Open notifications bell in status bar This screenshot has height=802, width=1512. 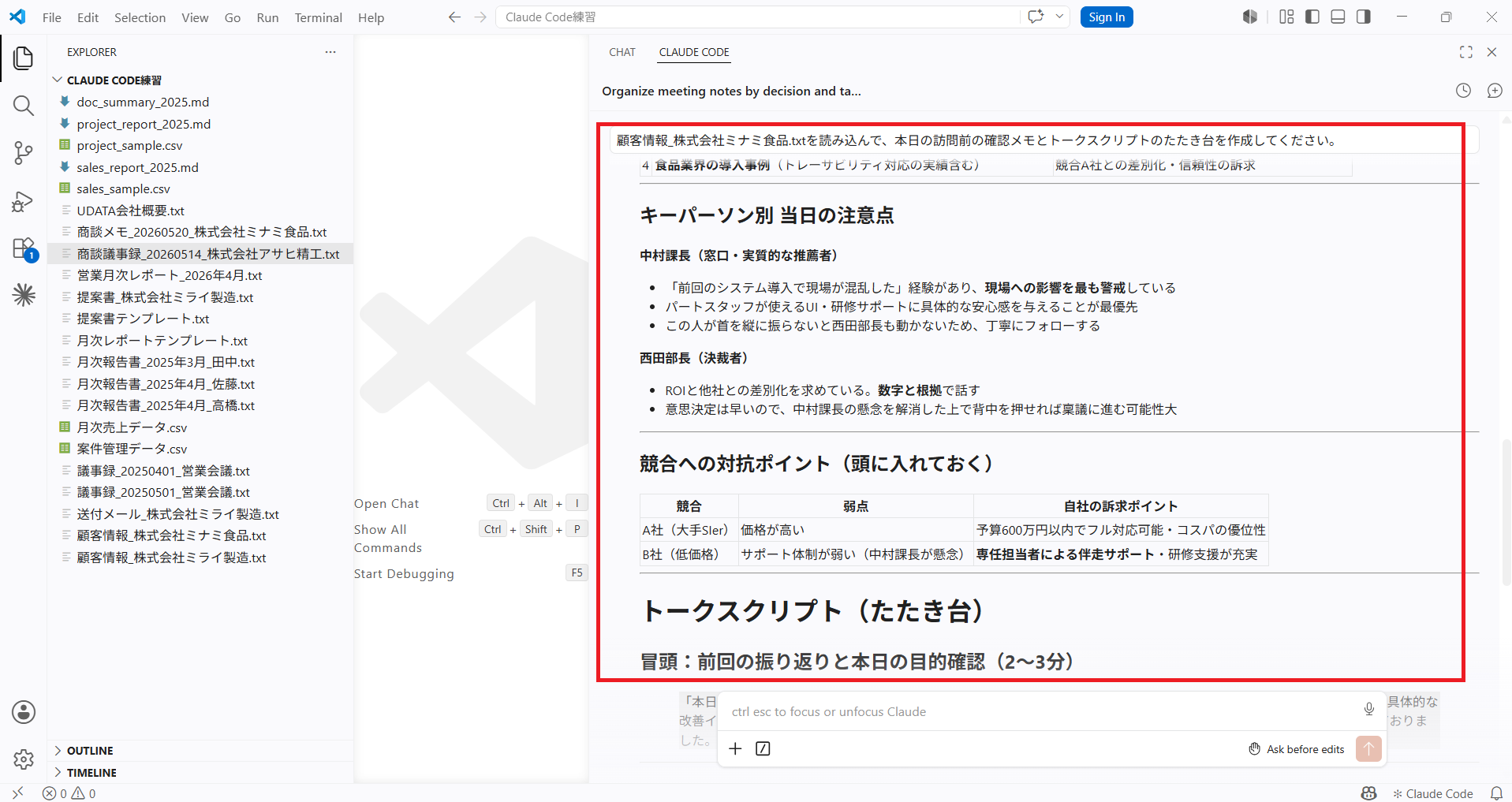1496,793
